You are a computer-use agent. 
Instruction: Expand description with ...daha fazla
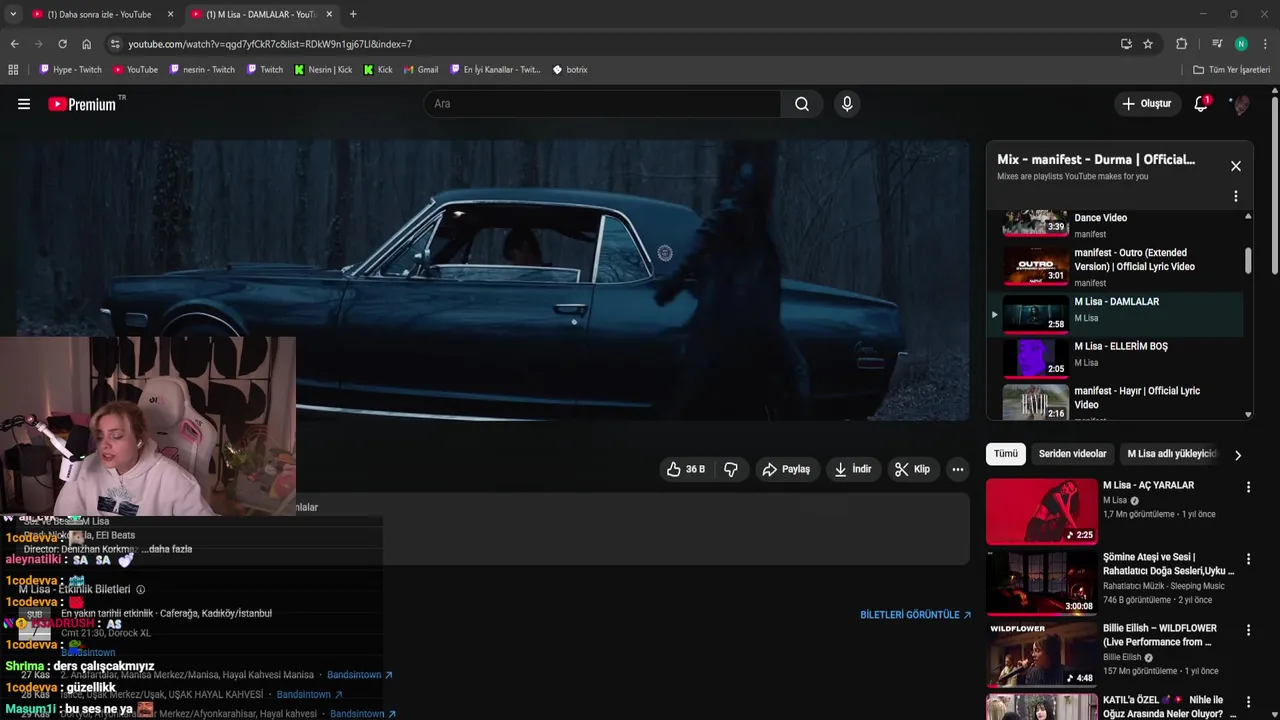[166, 549]
